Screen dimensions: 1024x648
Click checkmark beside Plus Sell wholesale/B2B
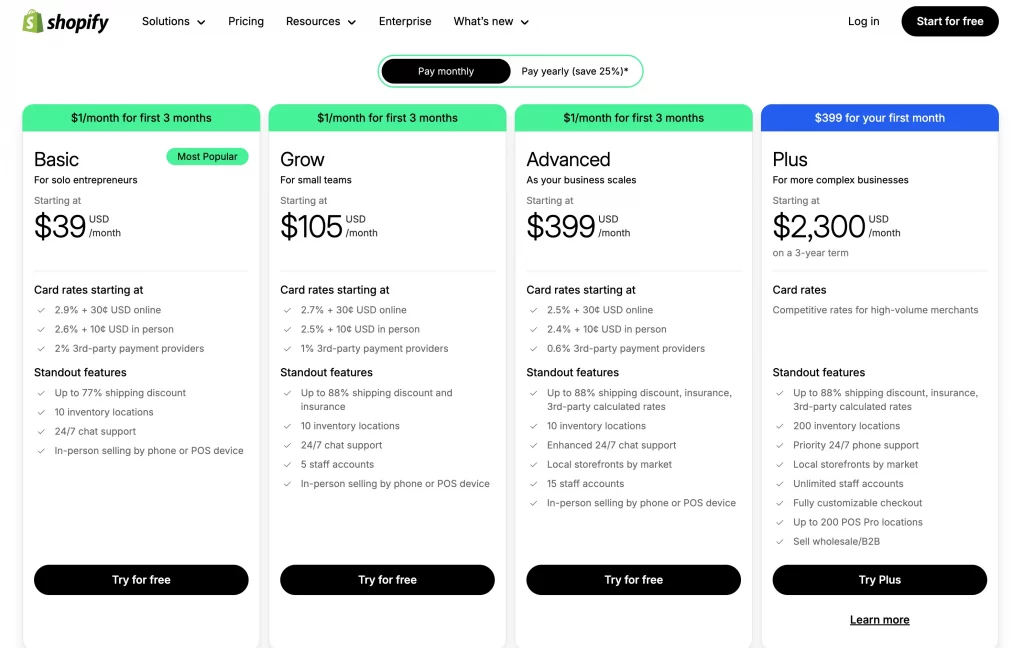779,542
